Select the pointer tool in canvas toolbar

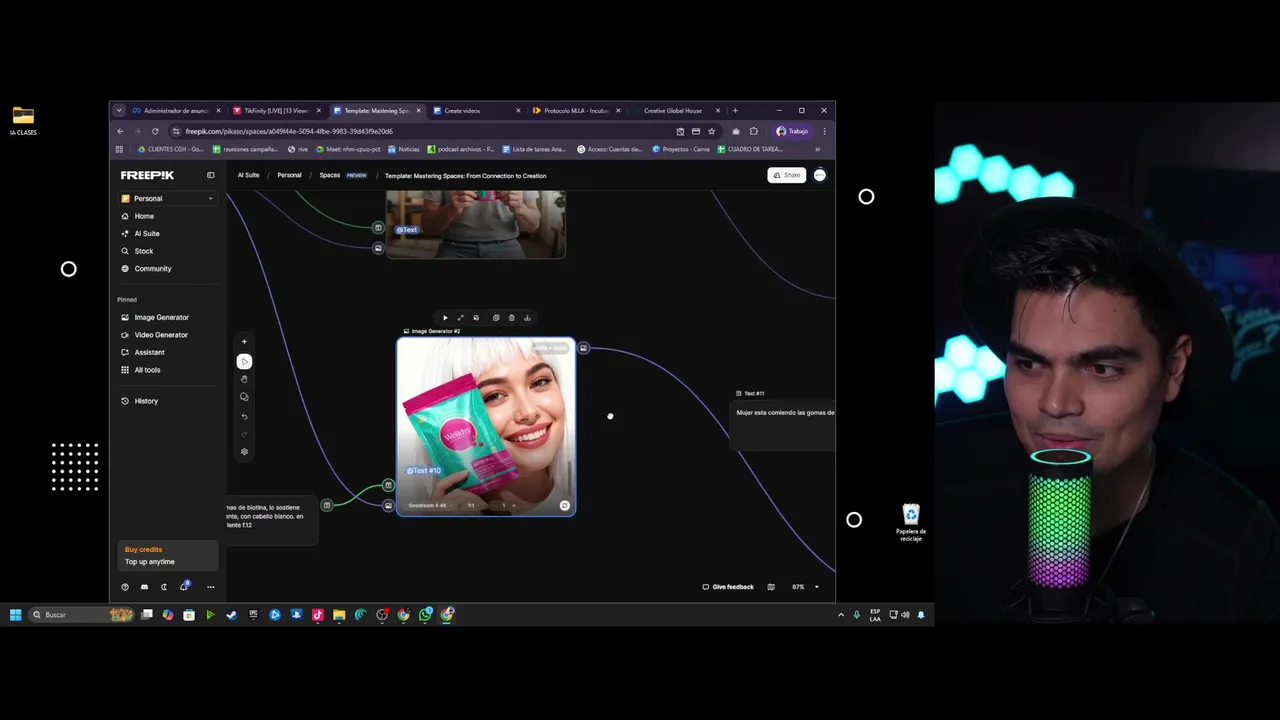244,361
